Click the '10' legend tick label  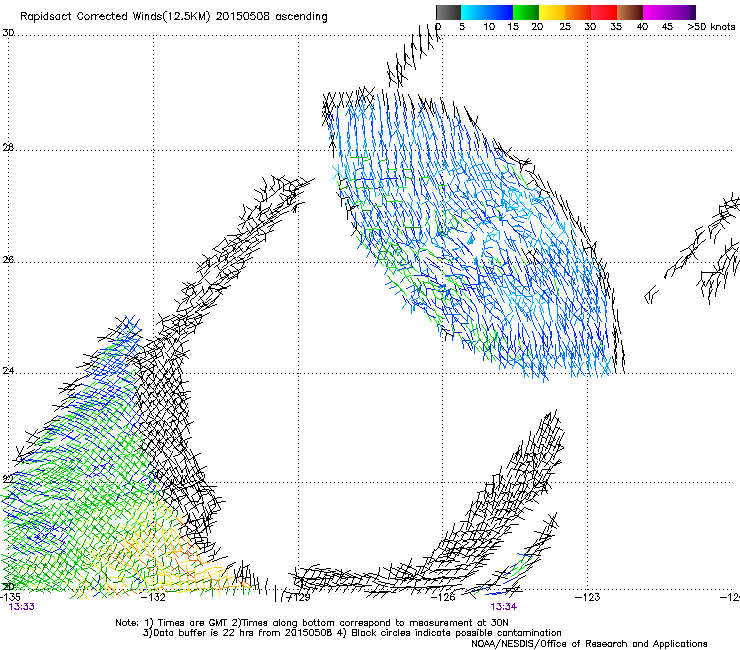click(489, 27)
